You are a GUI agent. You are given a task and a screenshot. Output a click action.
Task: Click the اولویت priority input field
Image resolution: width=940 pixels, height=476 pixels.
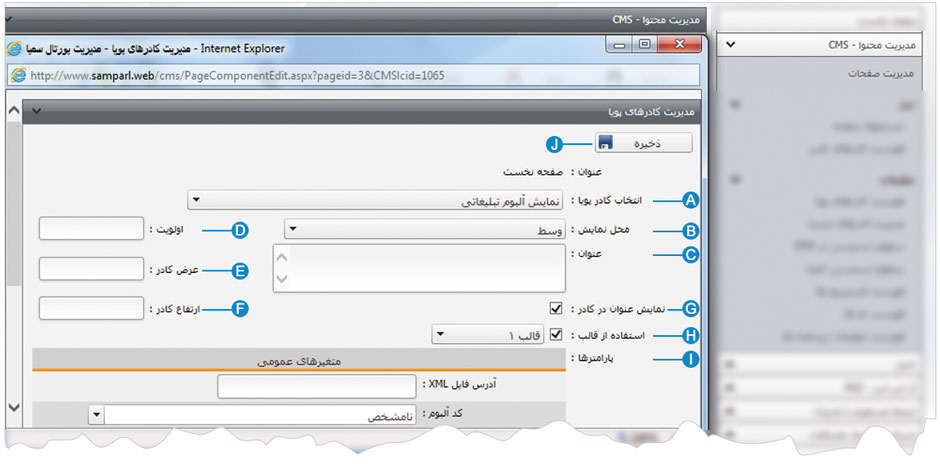(x=91, y=229)
